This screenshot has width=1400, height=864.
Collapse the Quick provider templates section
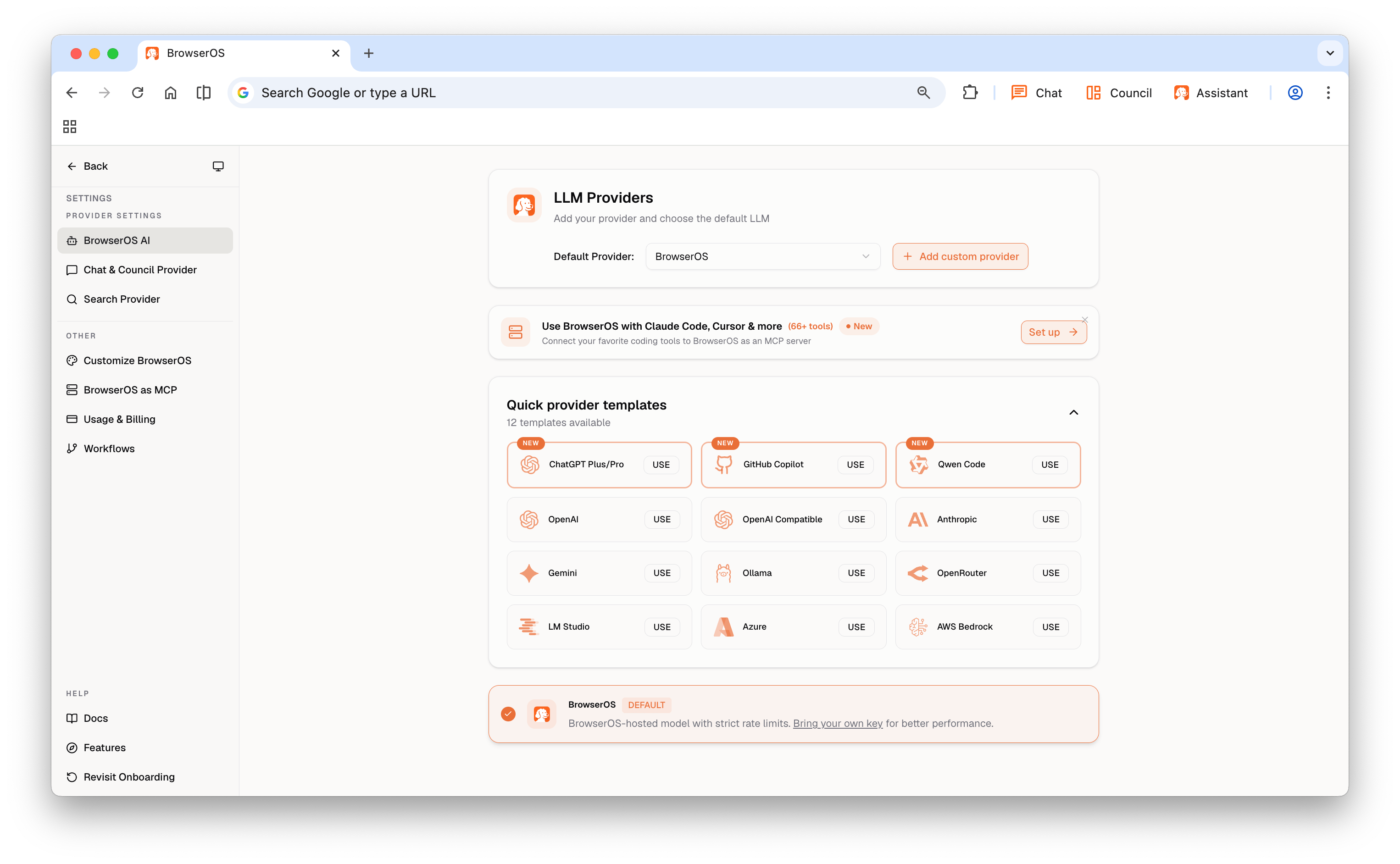tap(1073, 413)
